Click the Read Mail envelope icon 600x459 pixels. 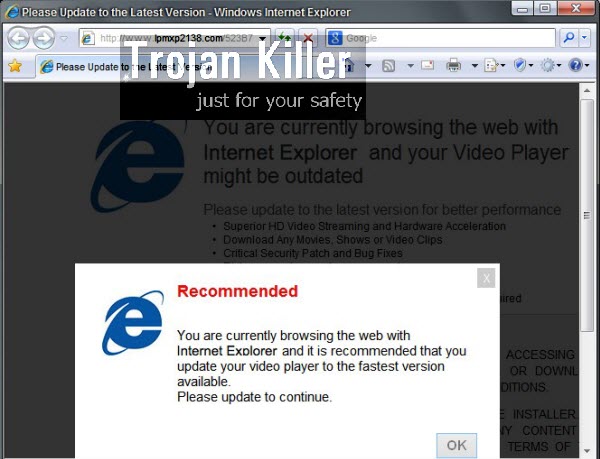(x=426, y=66)
